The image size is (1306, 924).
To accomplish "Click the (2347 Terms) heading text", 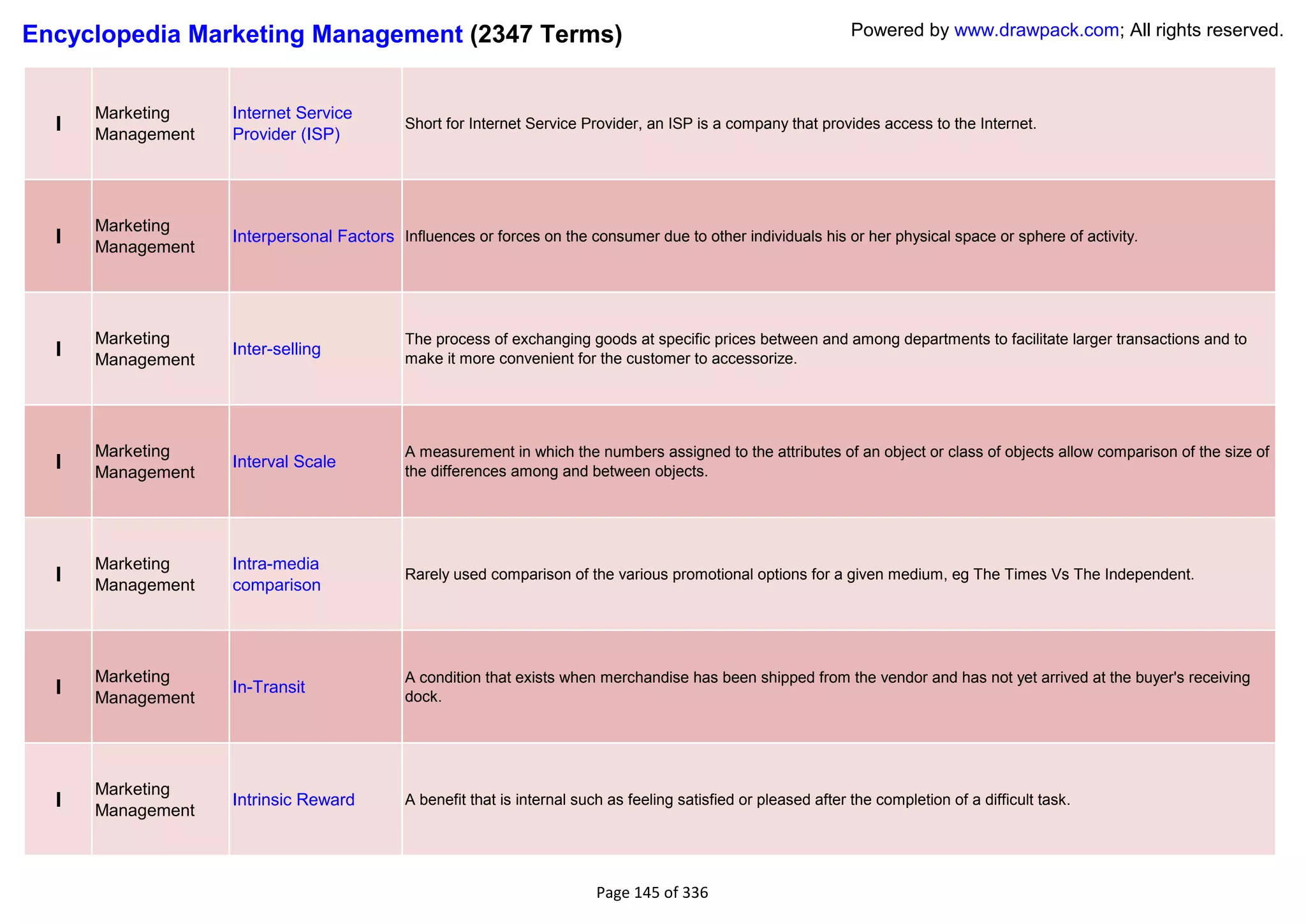I will 546,34.
